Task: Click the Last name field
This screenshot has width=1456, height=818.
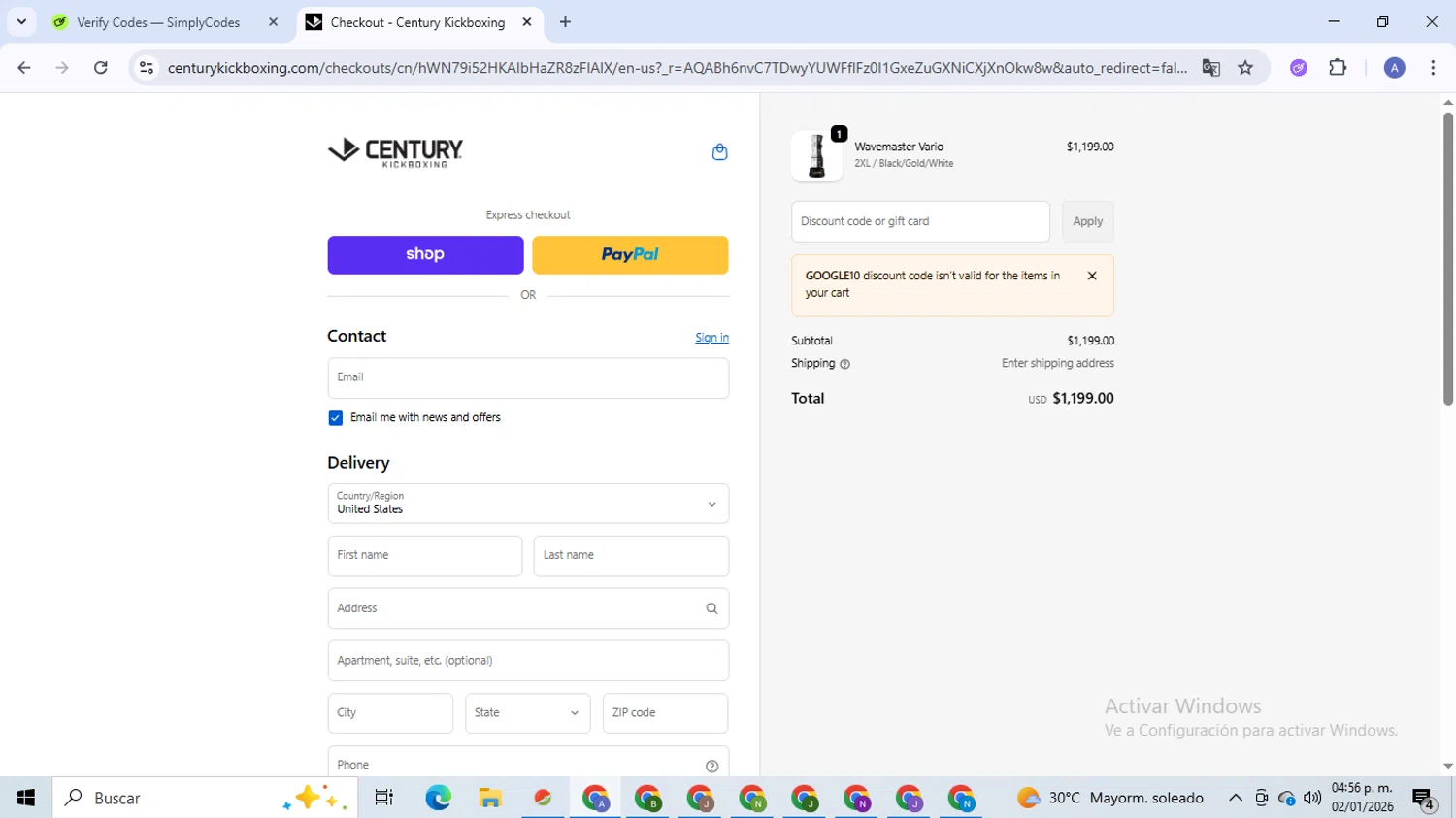Action: pyautogui.click(x=631, y=556)
